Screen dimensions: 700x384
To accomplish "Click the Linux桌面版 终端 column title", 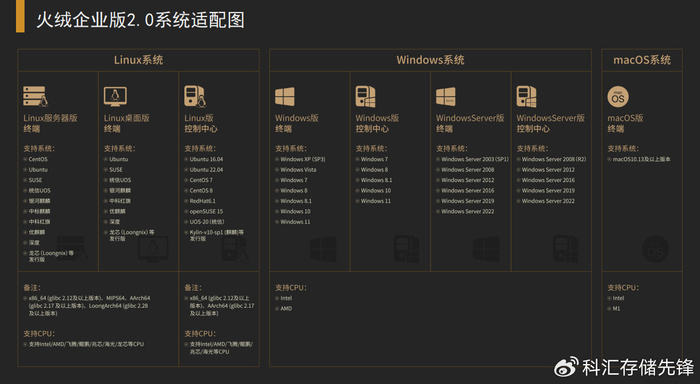I will (127, 123).
